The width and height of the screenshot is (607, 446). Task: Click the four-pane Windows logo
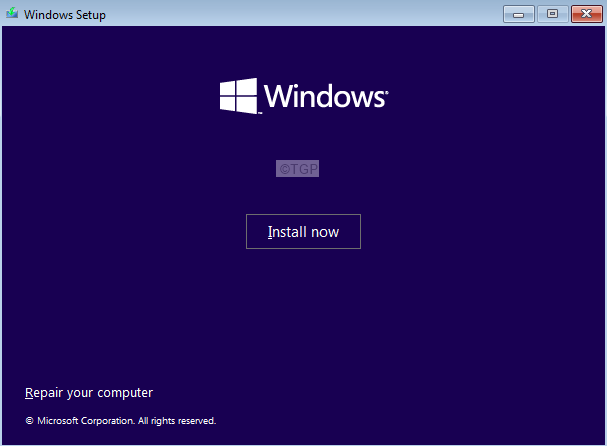238,96
